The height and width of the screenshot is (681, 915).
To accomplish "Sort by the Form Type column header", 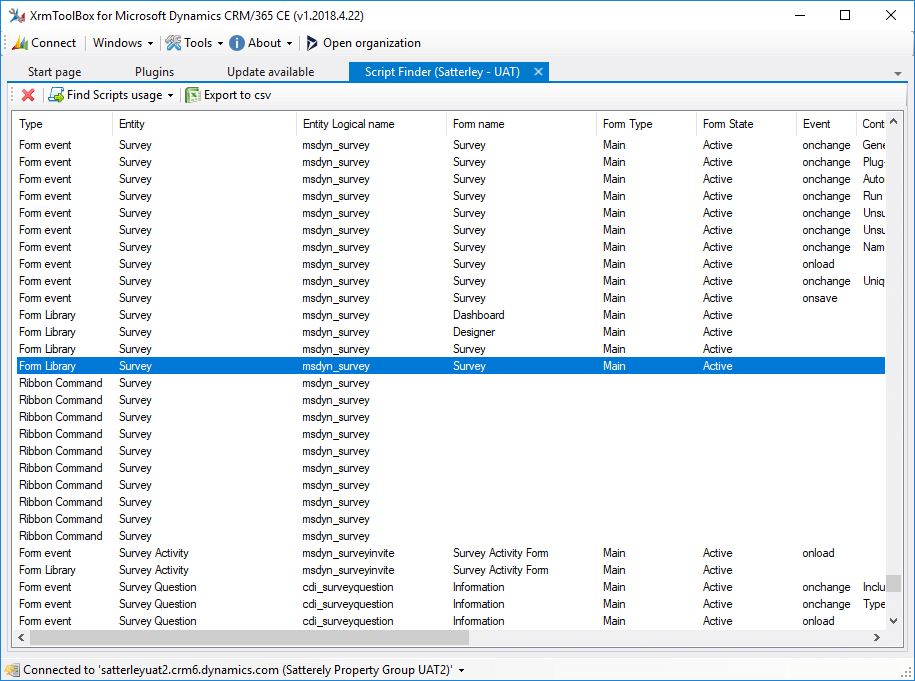I will pos(647,124).
